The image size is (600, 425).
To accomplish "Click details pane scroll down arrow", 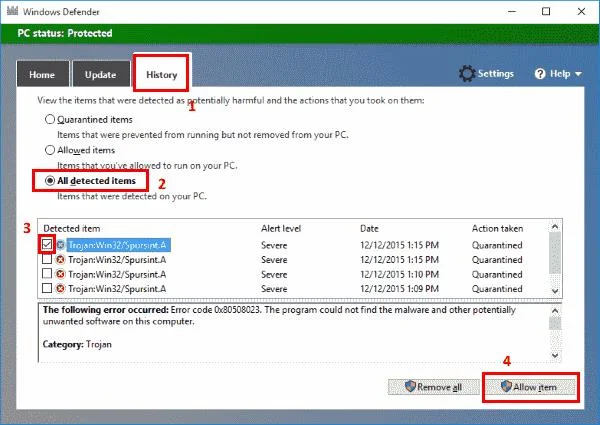I will [x=555, y=355].
